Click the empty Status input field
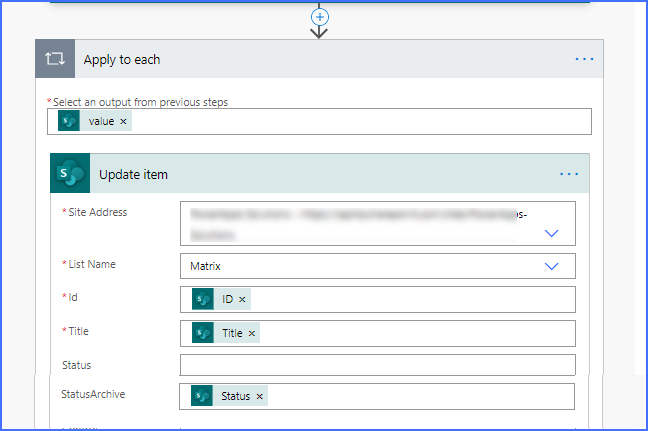This screenshot has height=431, width=648. click(378, 365)
